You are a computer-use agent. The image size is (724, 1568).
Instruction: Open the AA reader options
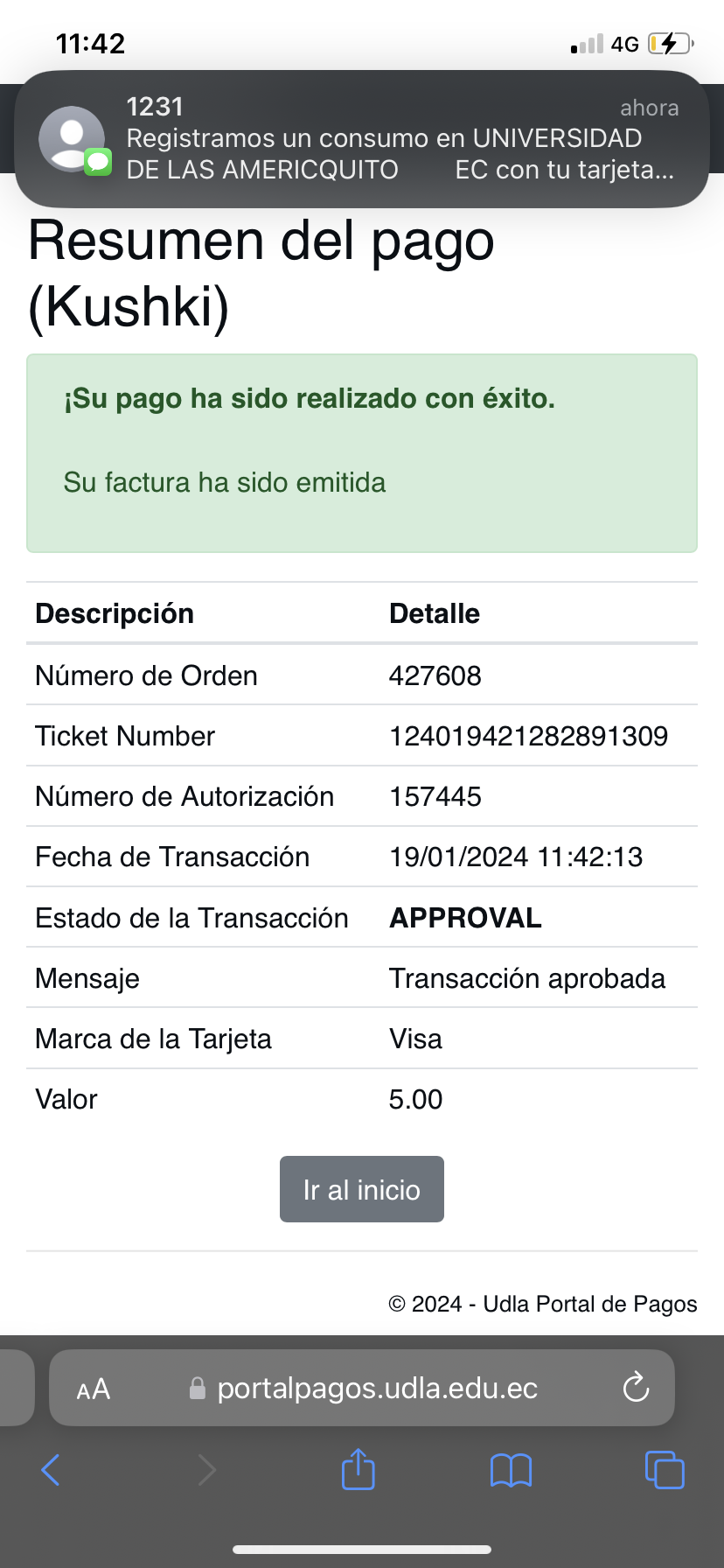(93, 1389)
